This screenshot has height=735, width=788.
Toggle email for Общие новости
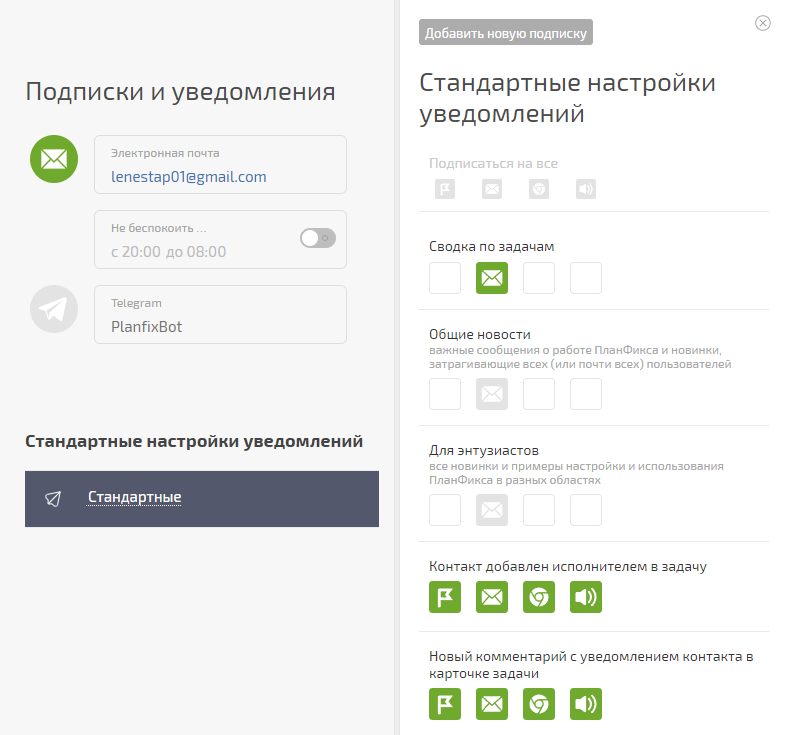pyautogui.click(x=491, y=394)
